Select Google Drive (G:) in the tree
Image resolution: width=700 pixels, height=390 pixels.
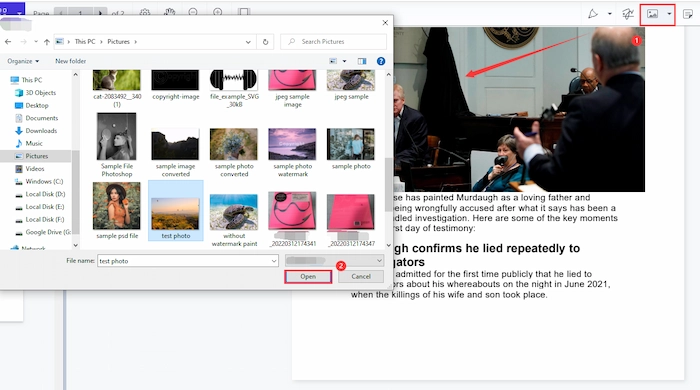click(43, 232)
